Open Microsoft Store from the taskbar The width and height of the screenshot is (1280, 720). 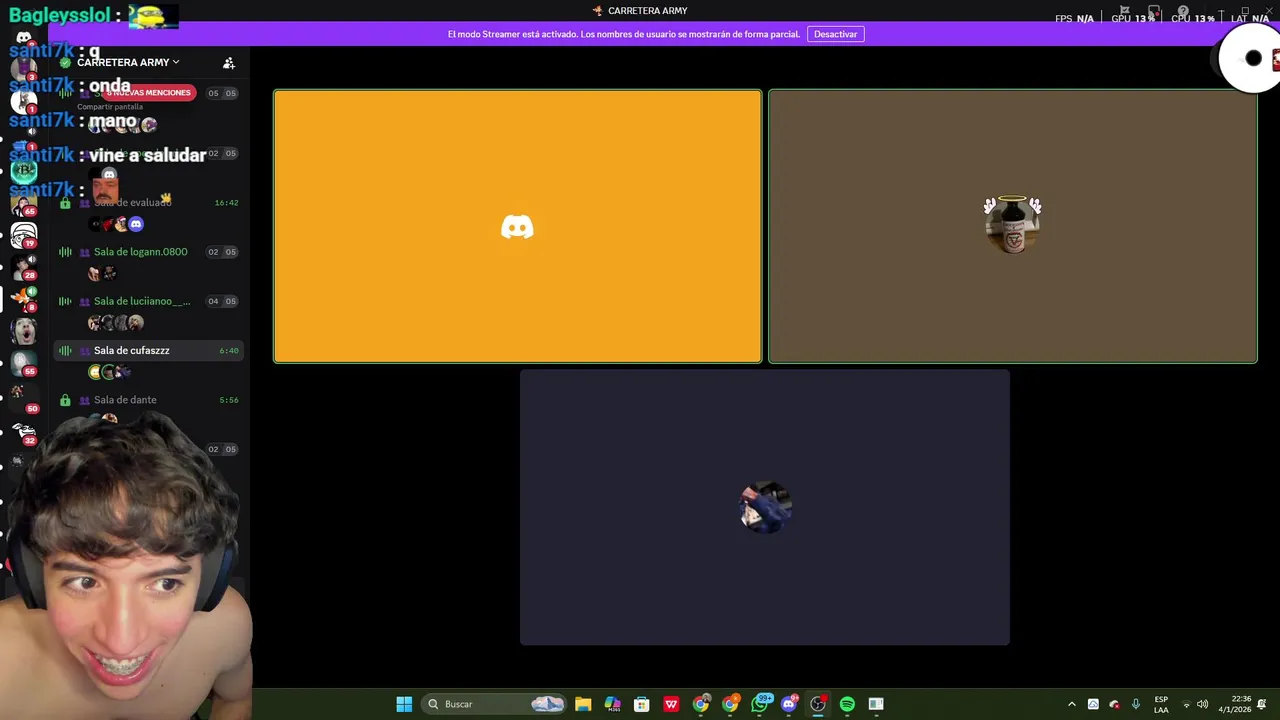(642, 704)
